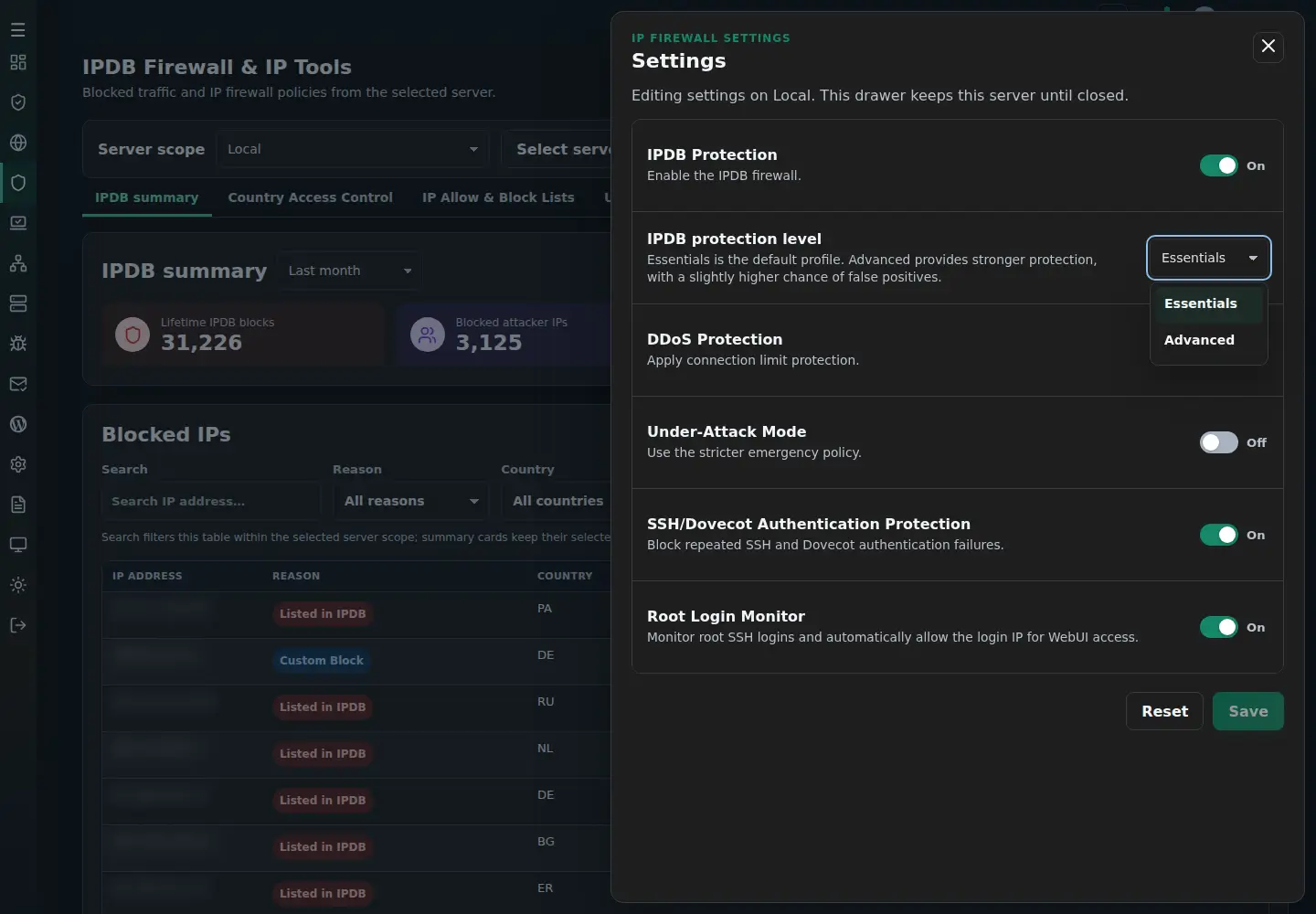Enable the Under-Attack Mode toggle

pyautogui.click(x=1219, y=442)
